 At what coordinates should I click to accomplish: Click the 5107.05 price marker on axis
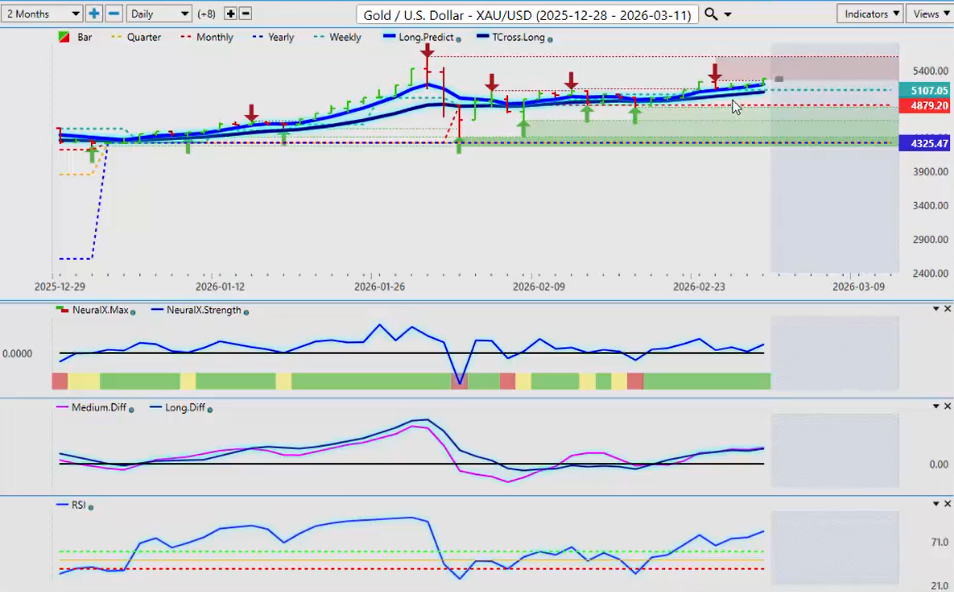click(923, 91)
